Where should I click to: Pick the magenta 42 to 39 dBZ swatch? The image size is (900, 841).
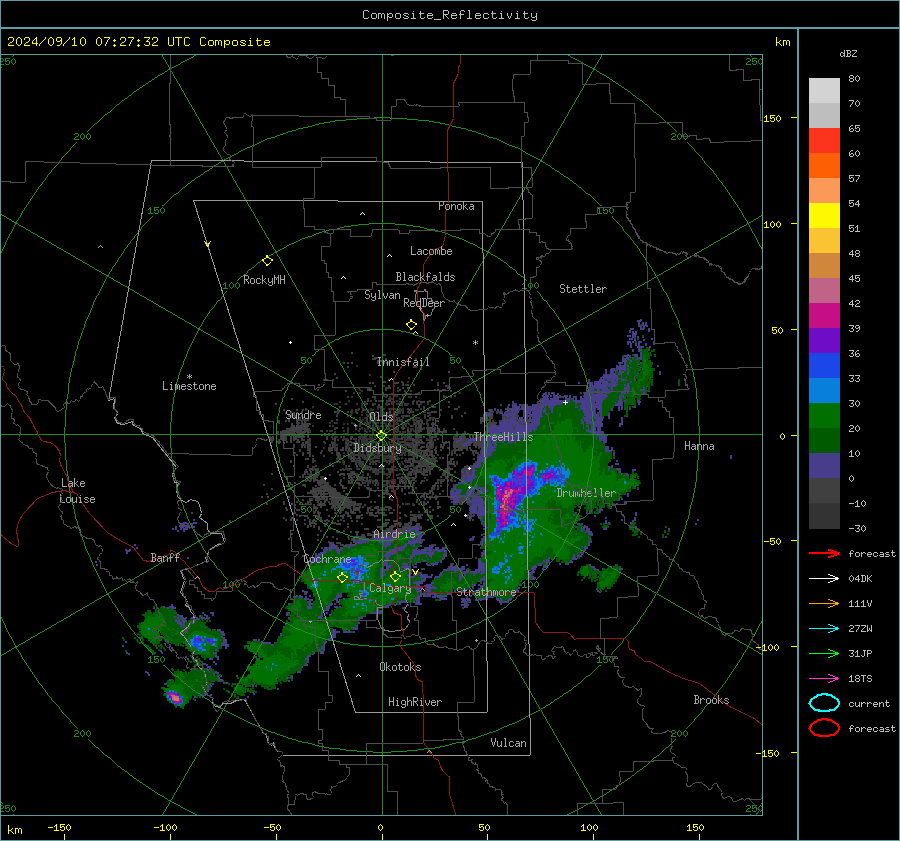coord(824,316)
